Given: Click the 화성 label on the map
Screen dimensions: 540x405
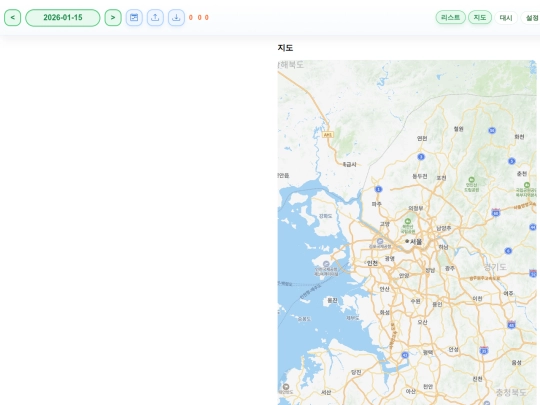Looking at the screenshot, I should click(x=384, y=312).
